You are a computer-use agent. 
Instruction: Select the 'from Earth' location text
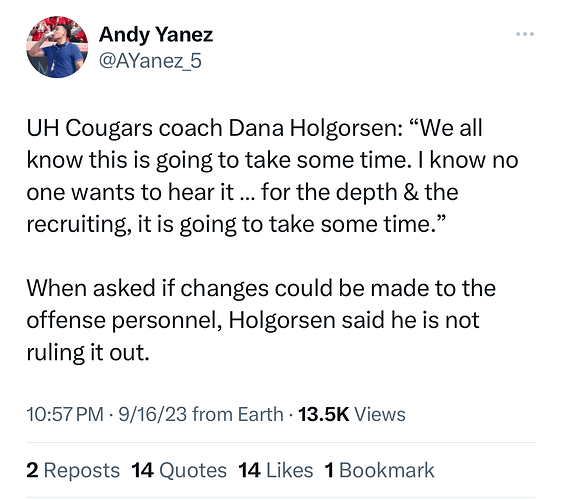[x=238, y=414]
